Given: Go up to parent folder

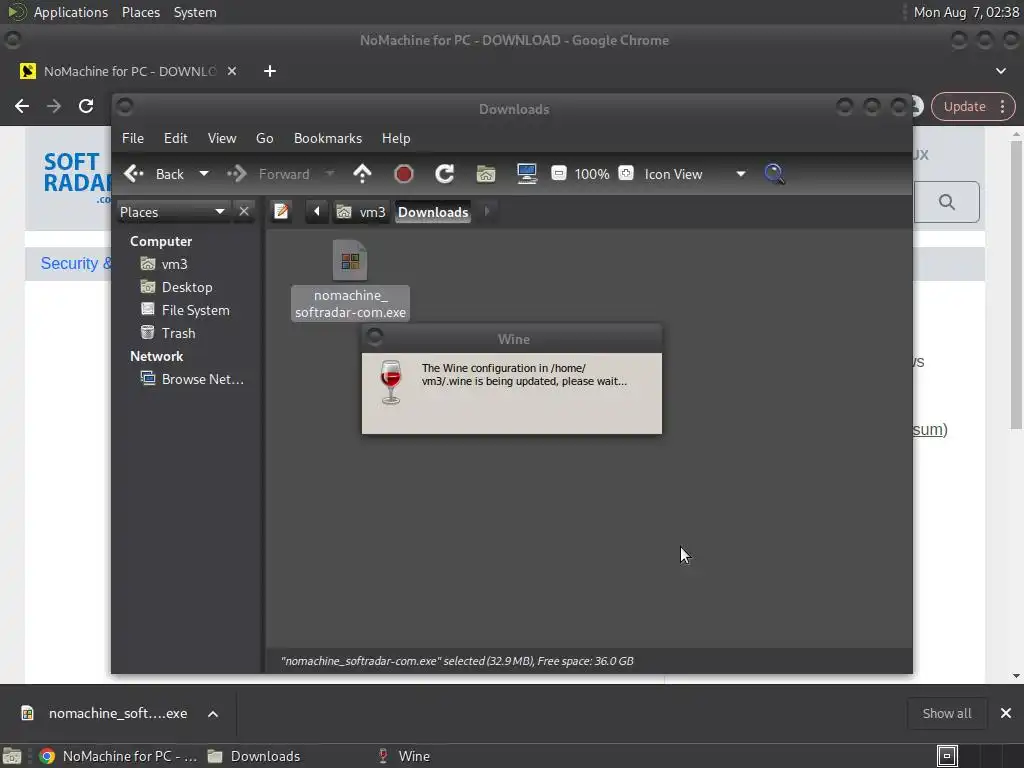Looking at the screenshot, I should point(362,174).
